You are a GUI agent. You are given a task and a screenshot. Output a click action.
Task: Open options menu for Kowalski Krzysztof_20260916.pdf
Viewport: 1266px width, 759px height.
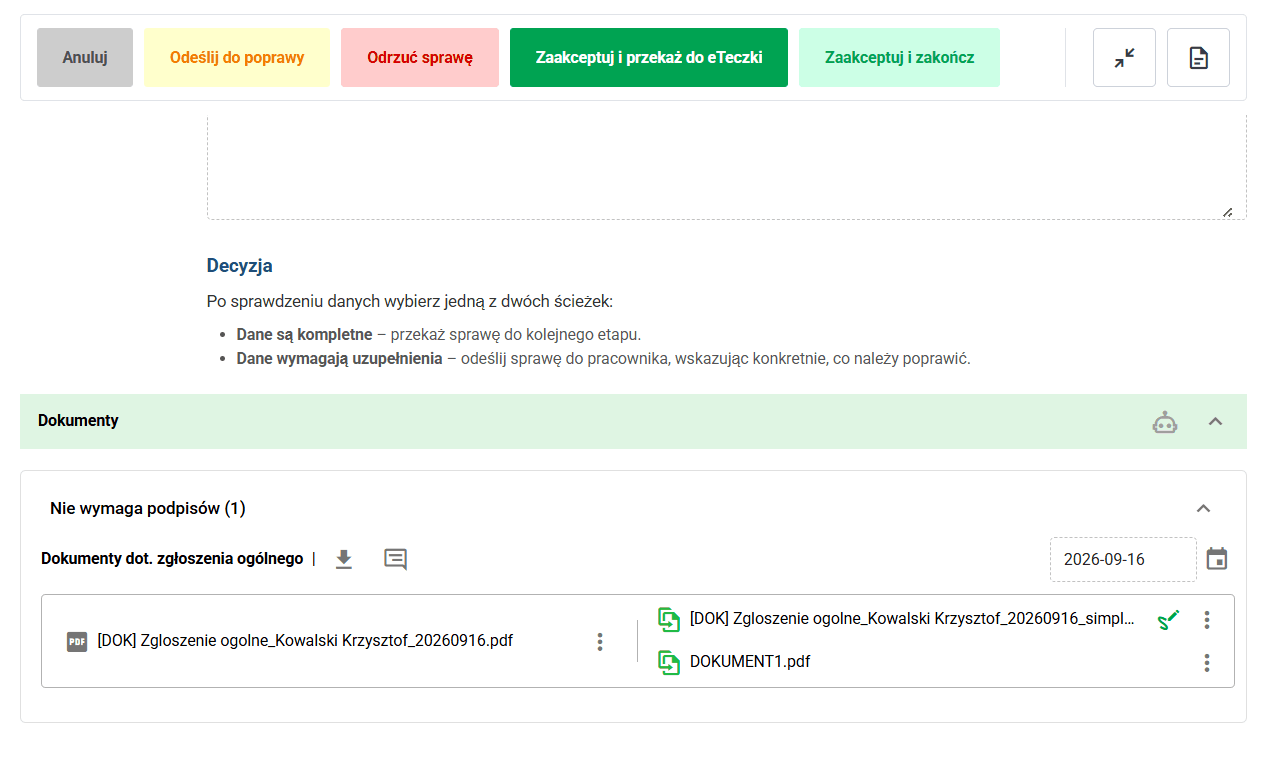click(x=600, y=642)
